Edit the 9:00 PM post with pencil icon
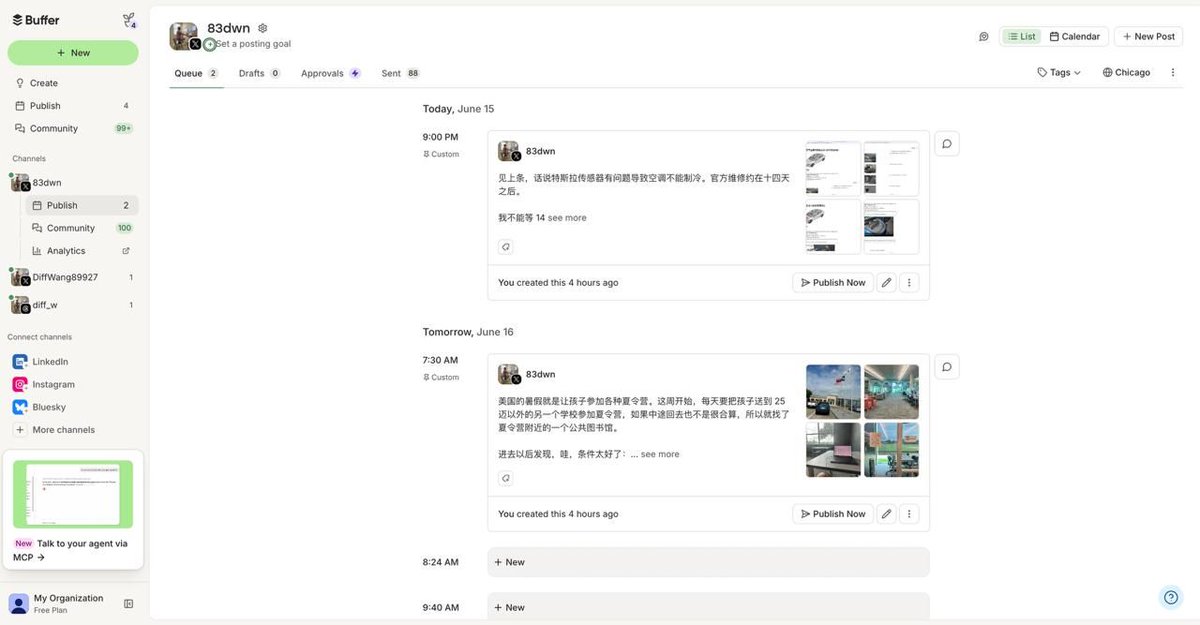 pyautogui.click(x=886, y=283)
